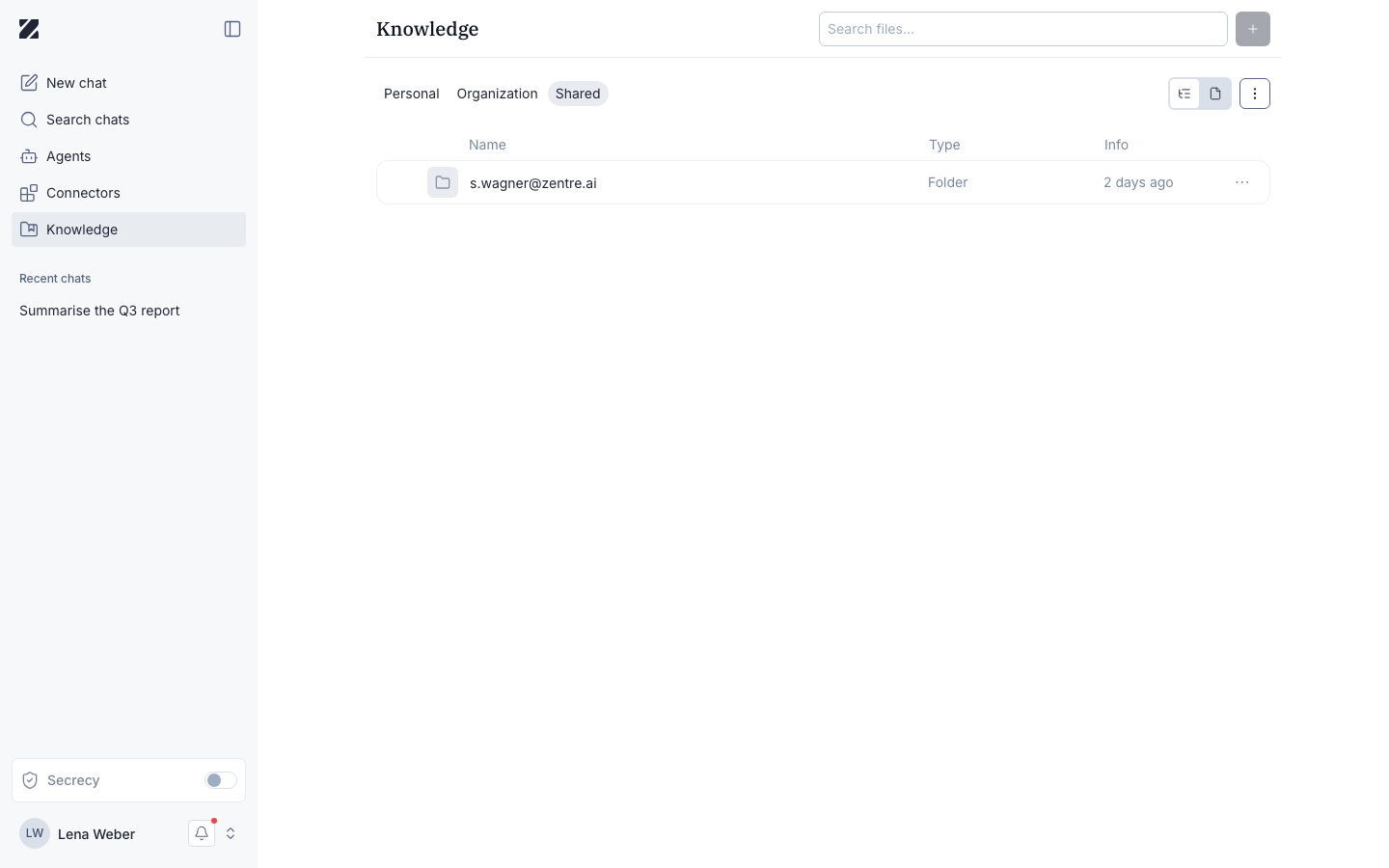Viewport: 1389px width, 868px height.
Task: Focus the Search files field
Action: coord(1023,29)
